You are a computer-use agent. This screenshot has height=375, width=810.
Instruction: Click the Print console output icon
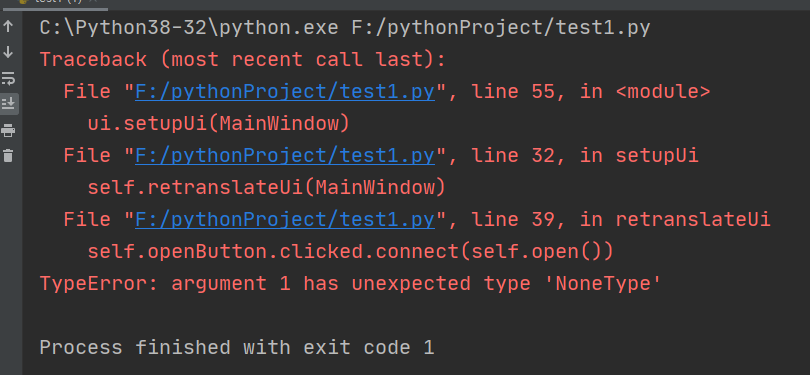tap(8, 131)
